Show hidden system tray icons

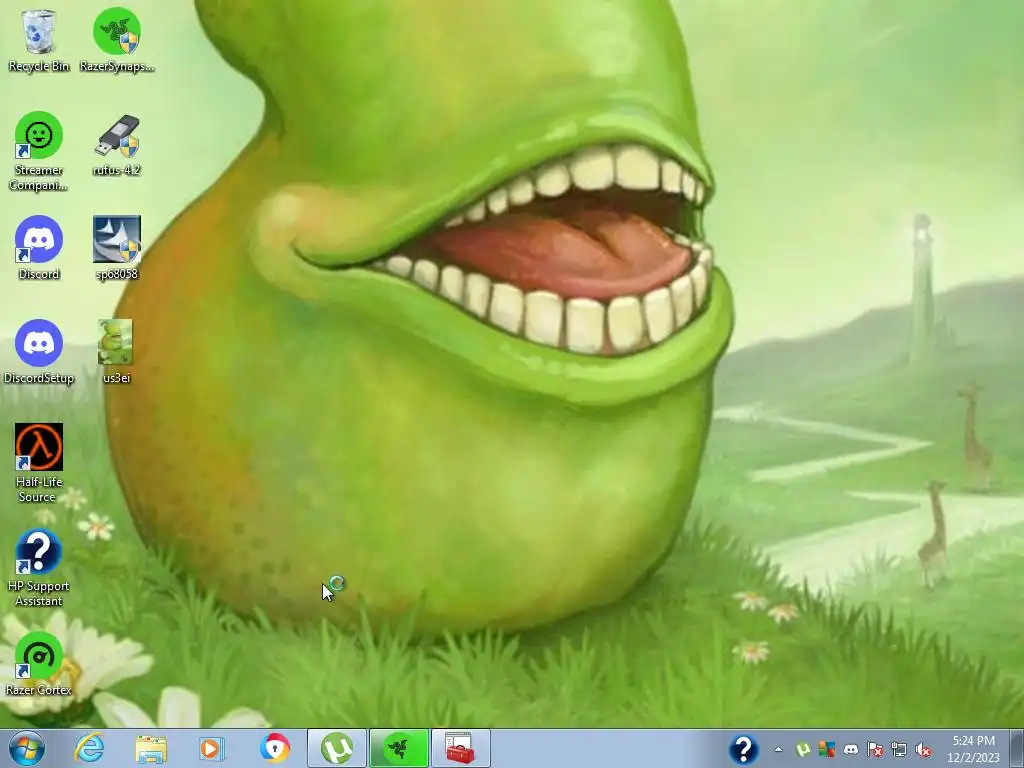[778, 750]
